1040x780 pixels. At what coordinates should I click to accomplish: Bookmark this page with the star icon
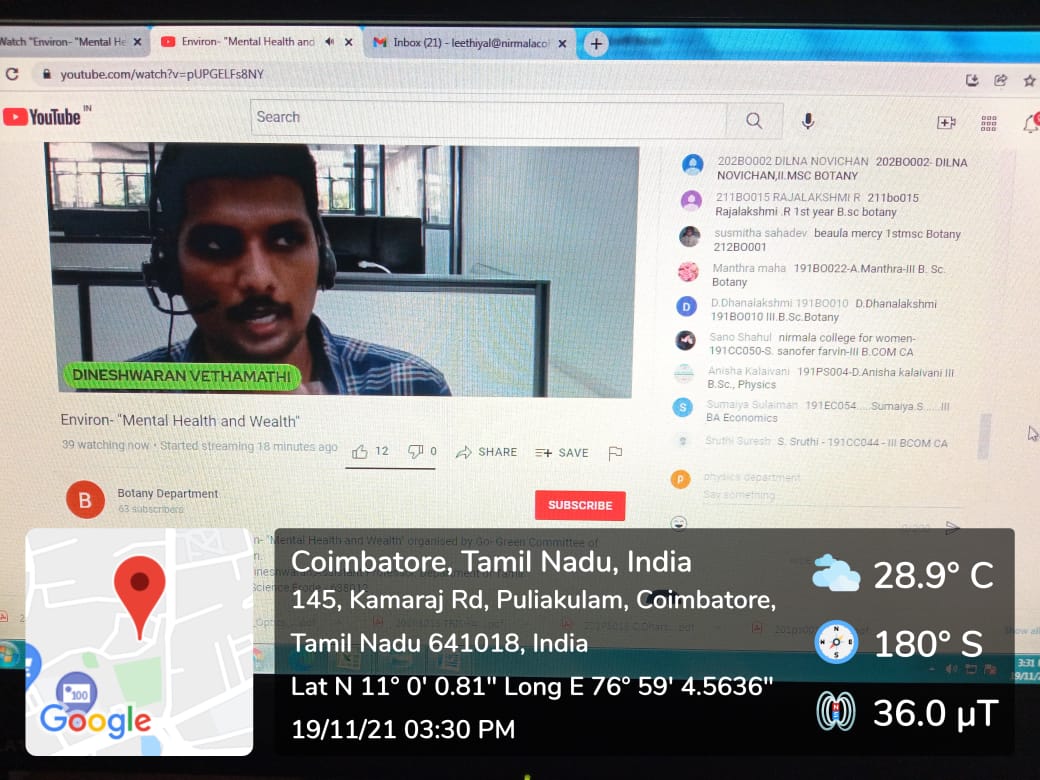(1029, 80)
